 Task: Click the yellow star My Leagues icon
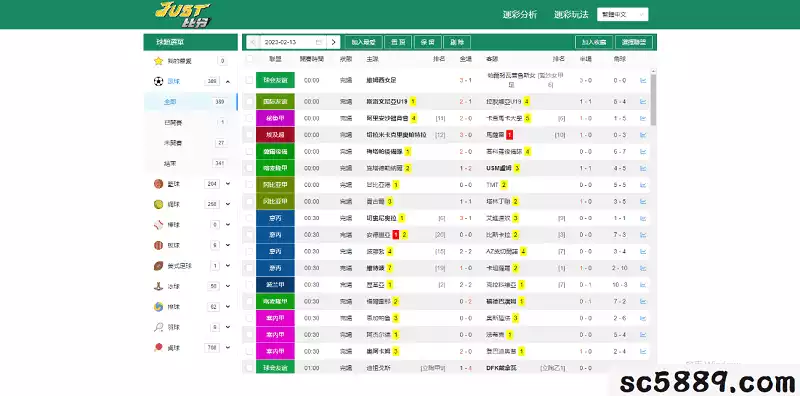158,61
